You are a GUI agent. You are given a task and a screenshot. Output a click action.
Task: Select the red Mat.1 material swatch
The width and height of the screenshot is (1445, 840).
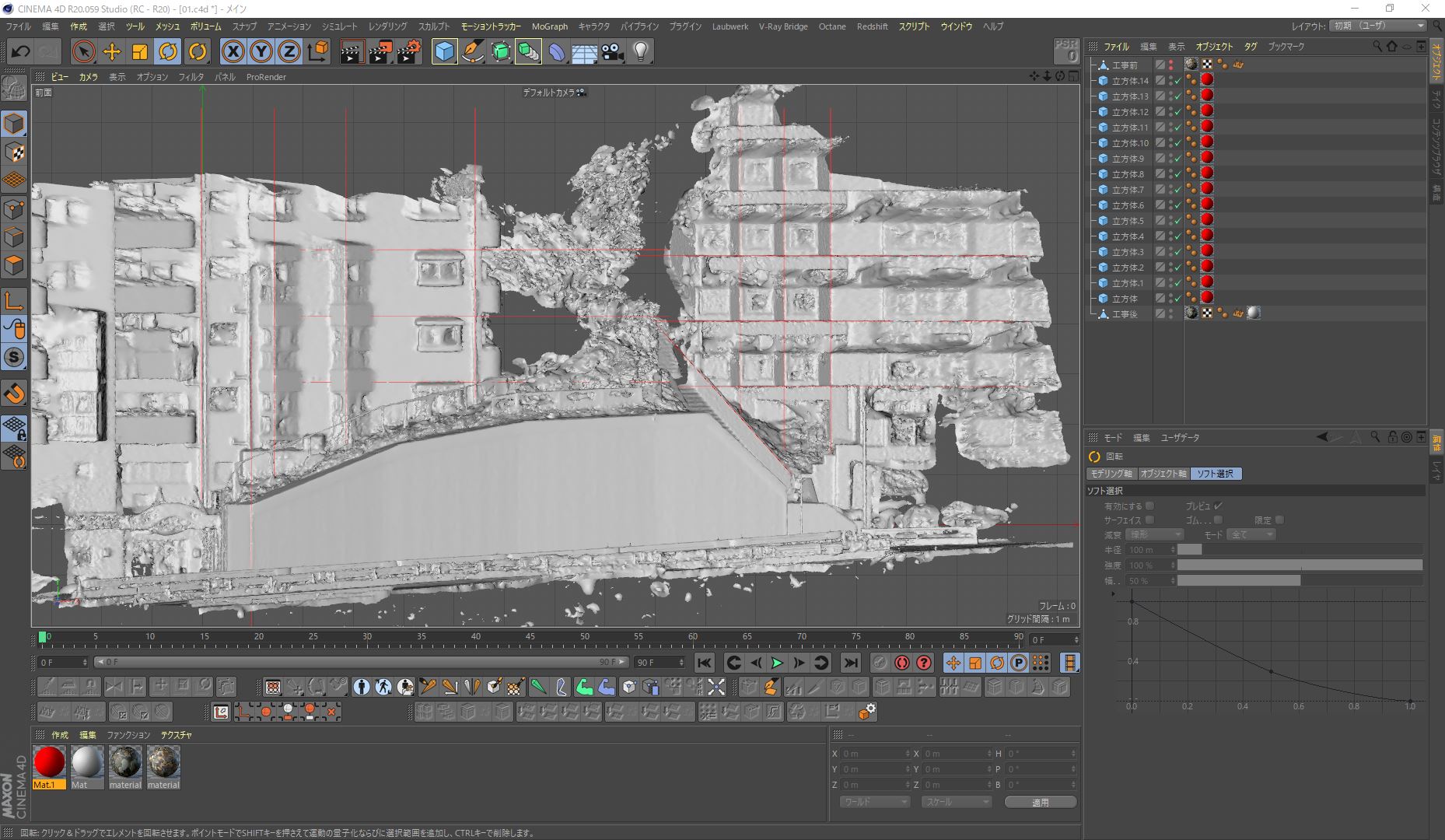pyautogui.click(x=49, y=763)
